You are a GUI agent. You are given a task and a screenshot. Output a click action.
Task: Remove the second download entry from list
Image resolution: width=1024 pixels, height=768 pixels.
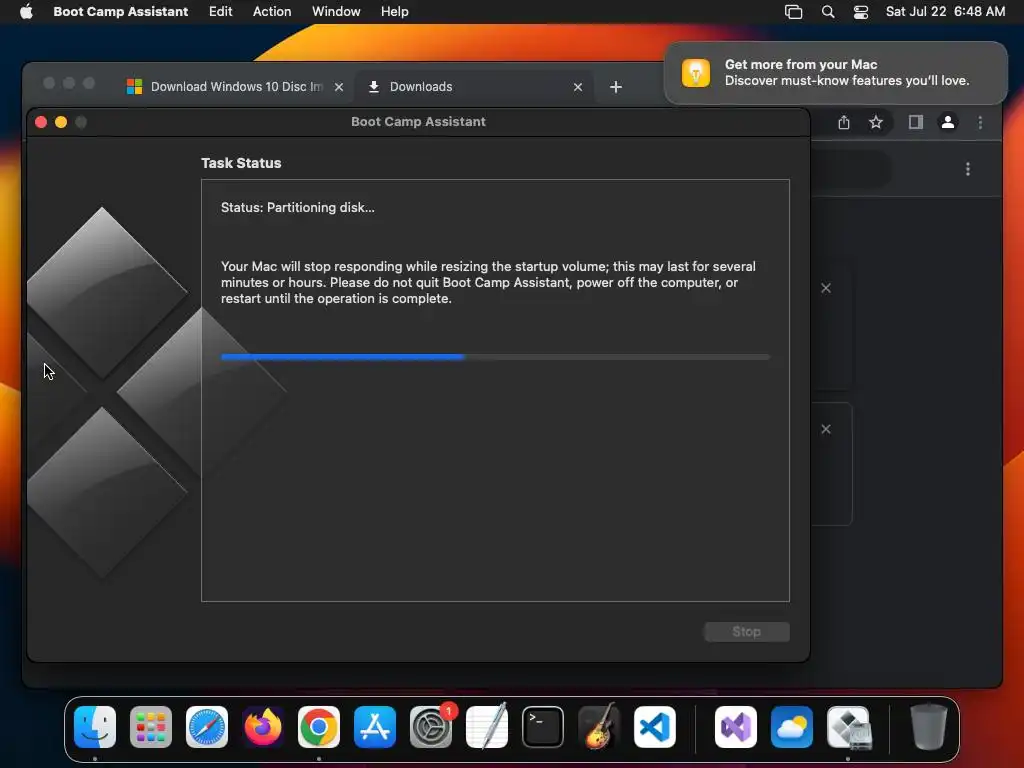pos(826,429)
